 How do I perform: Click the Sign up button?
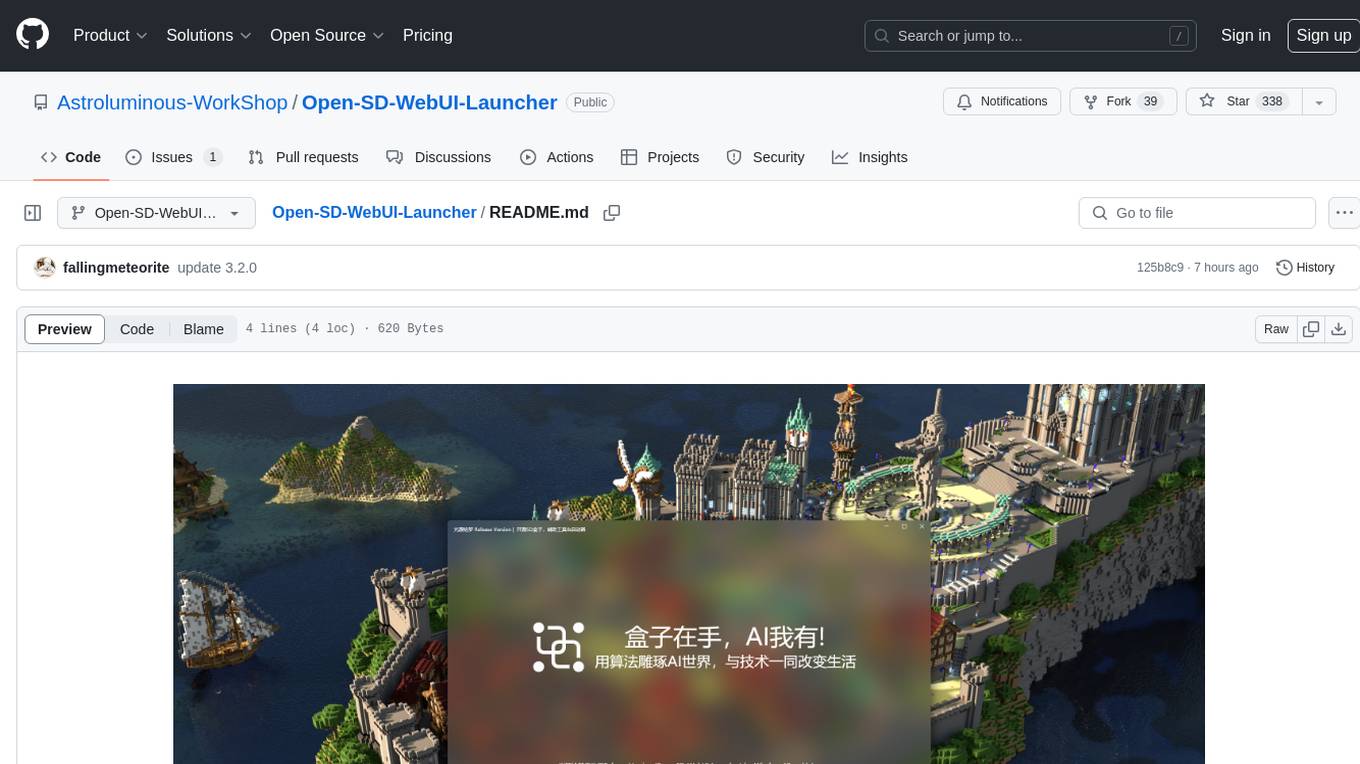point(1323,35)
